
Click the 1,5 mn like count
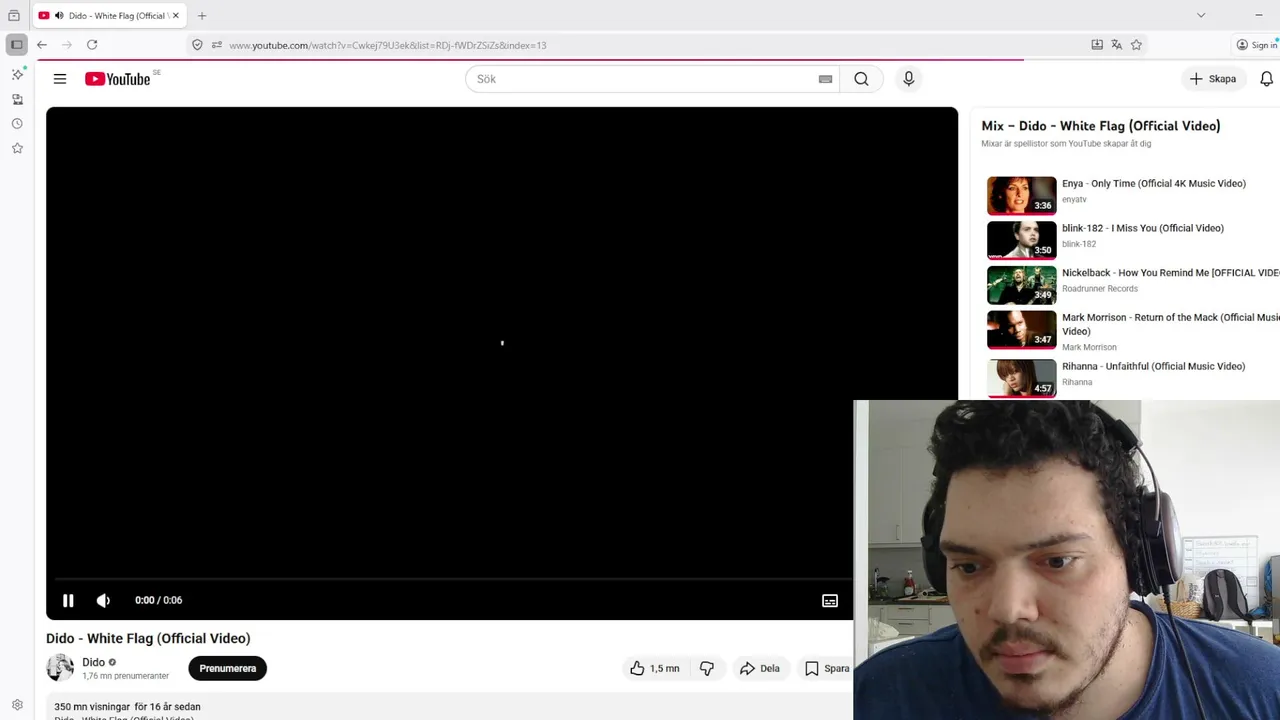664,668
